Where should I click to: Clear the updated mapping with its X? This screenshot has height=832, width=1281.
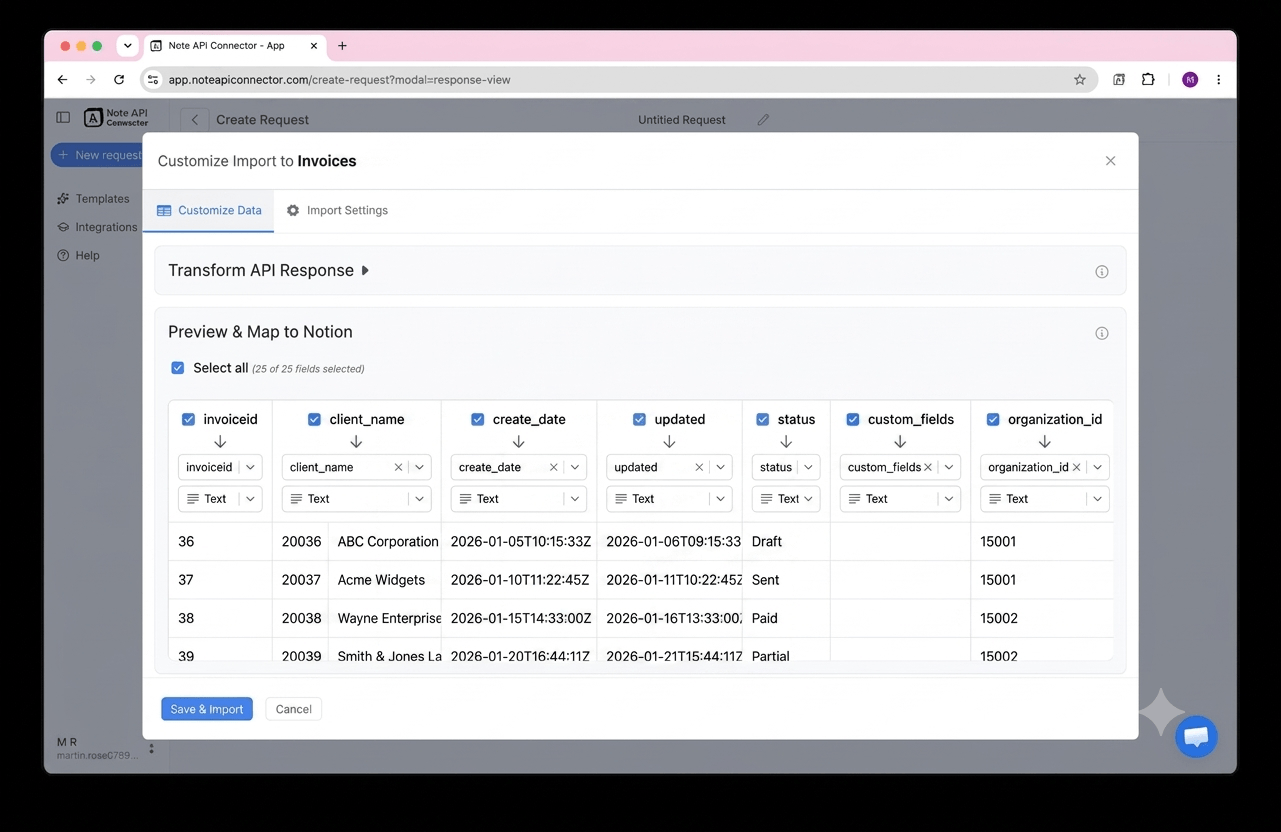(x=699, y=467)
